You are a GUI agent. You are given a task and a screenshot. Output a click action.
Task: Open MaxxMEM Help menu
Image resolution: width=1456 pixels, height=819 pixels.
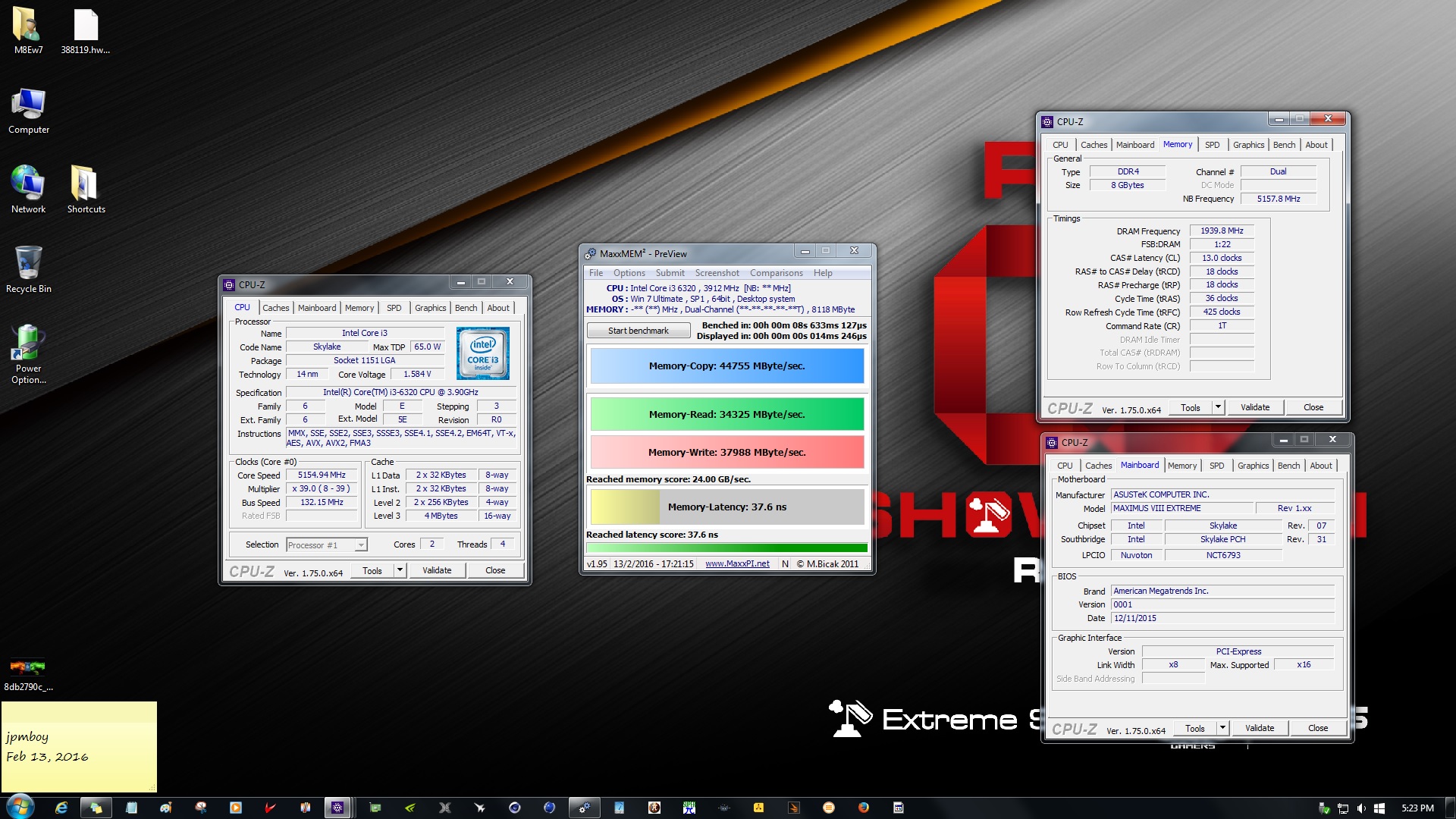tap(823, 273)
